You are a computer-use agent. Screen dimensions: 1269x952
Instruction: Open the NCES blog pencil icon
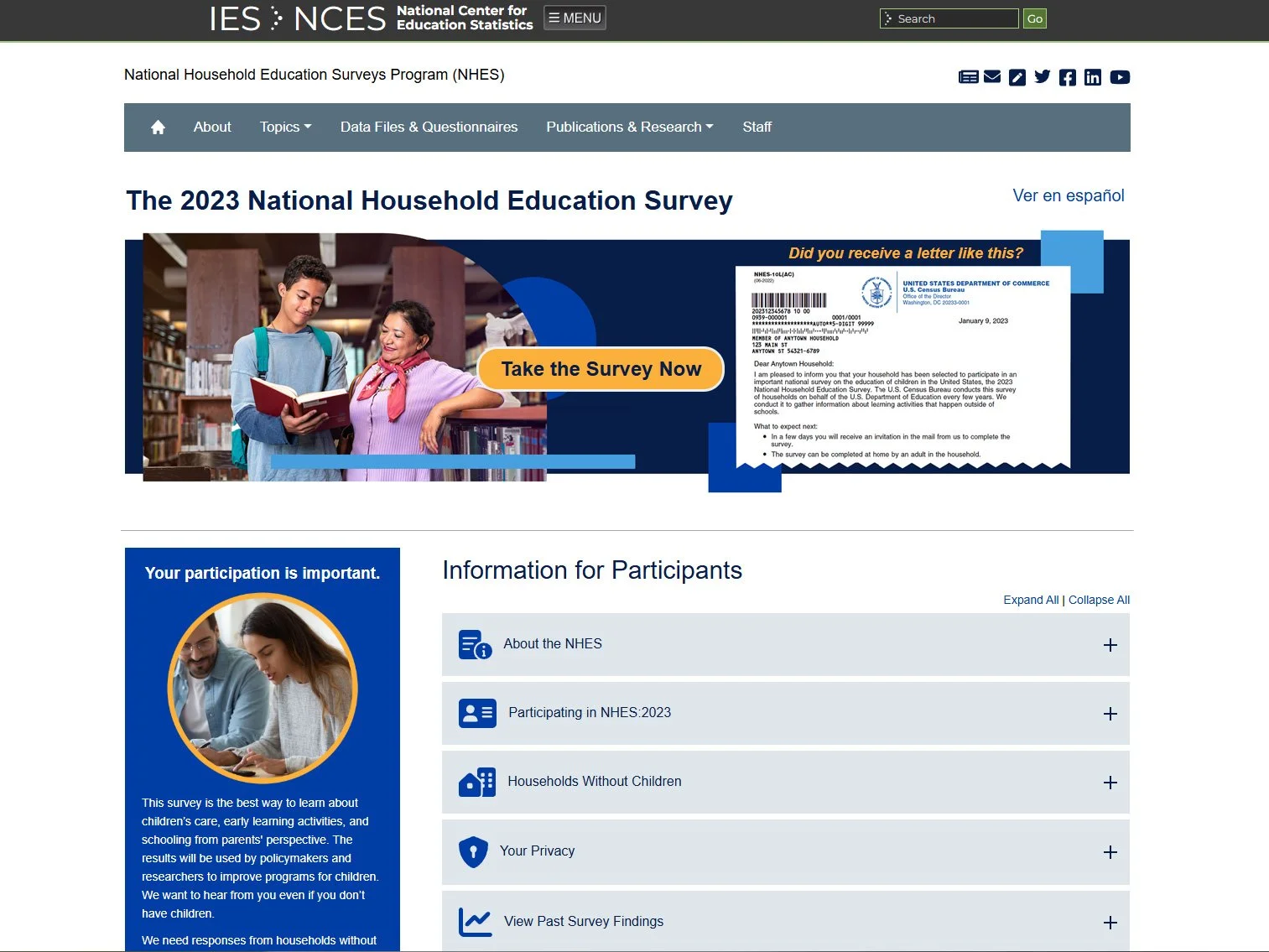click(1017, 76)
